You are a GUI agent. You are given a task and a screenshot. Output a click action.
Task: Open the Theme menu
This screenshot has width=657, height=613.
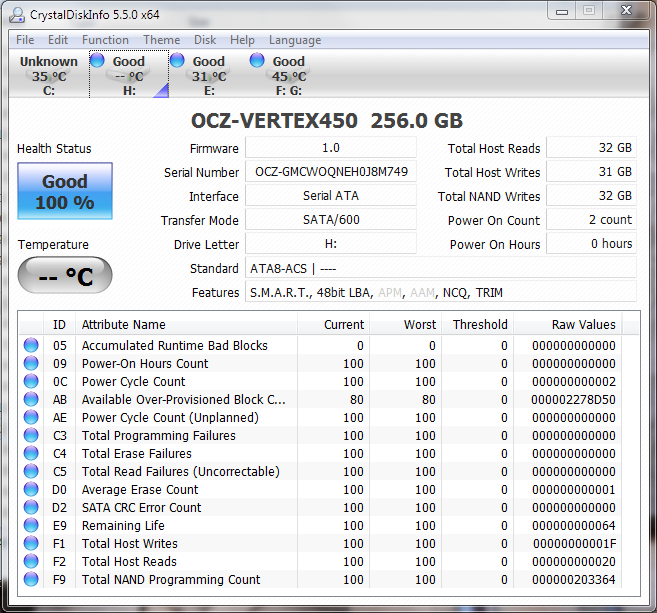coord(162,40)
